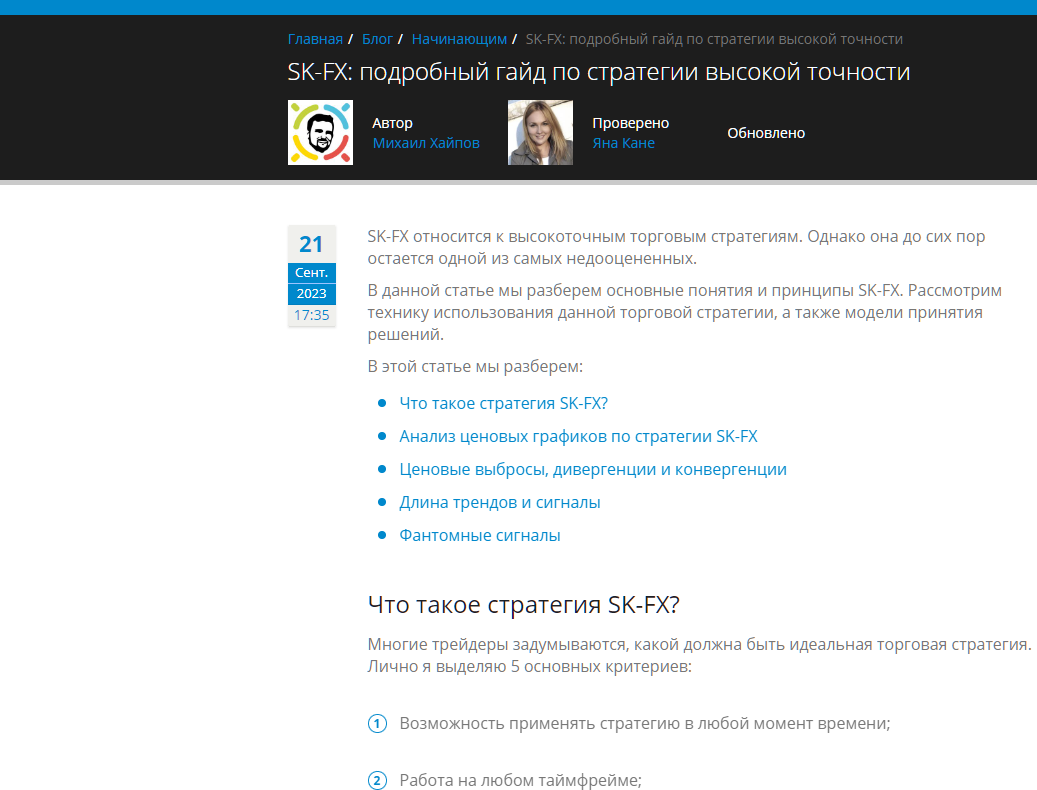Open author profile Михаил Хайпов
The height and width of the screenshot is (790, 1037).
click(x=426, y=143)
